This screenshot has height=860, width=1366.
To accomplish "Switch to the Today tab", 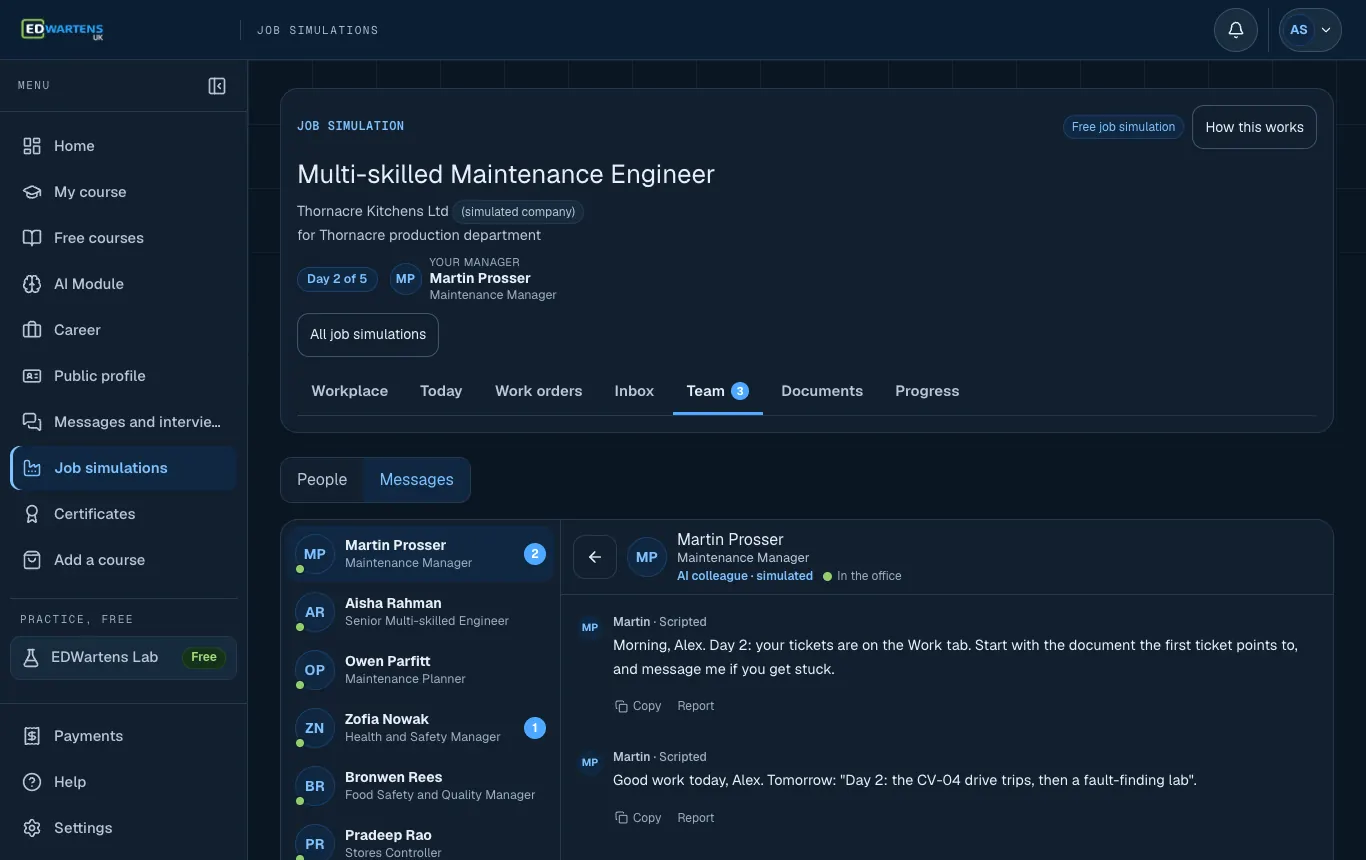I will coord(441,391).
